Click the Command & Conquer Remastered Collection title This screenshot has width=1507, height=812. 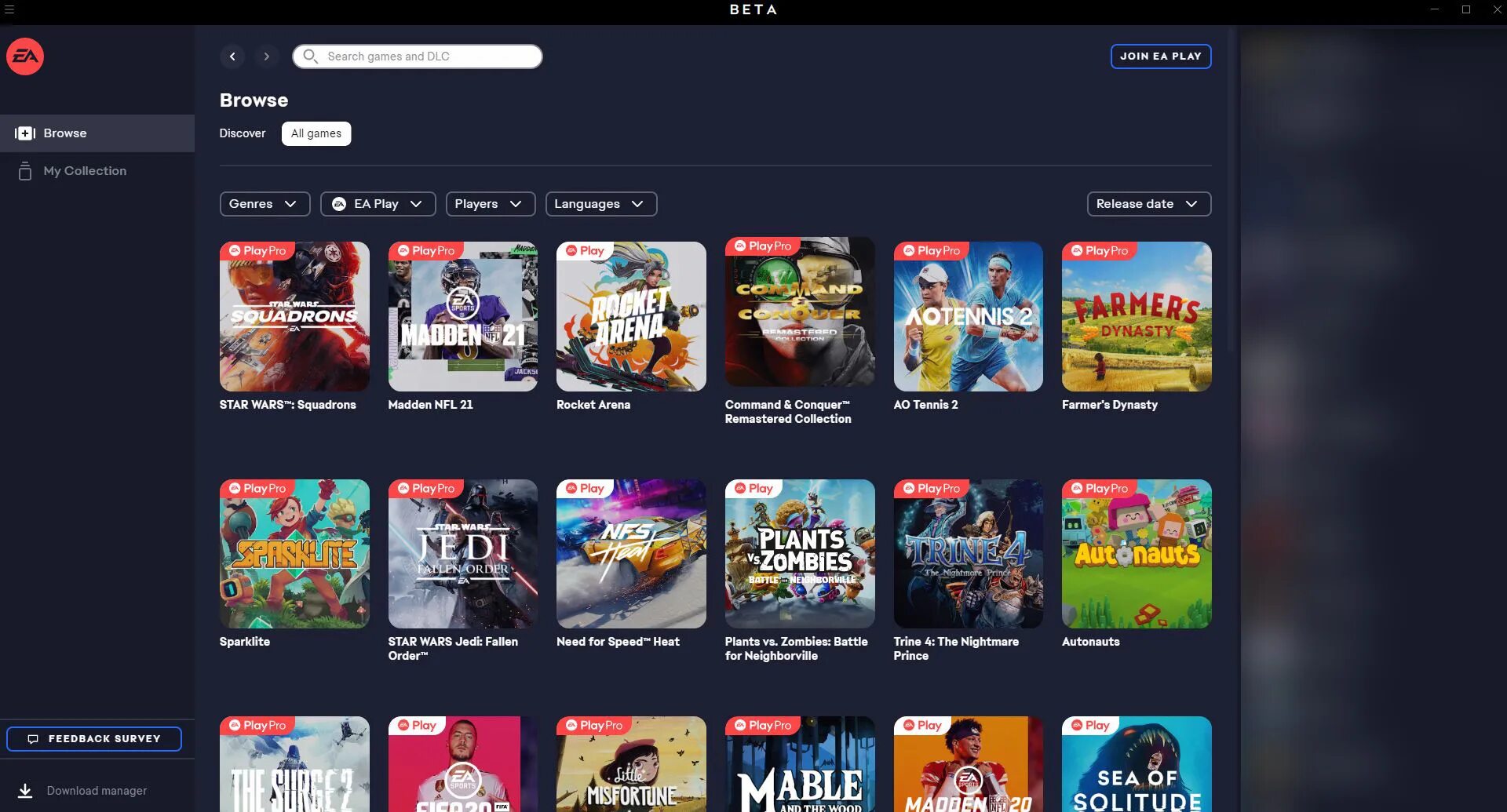click(788, 412)
